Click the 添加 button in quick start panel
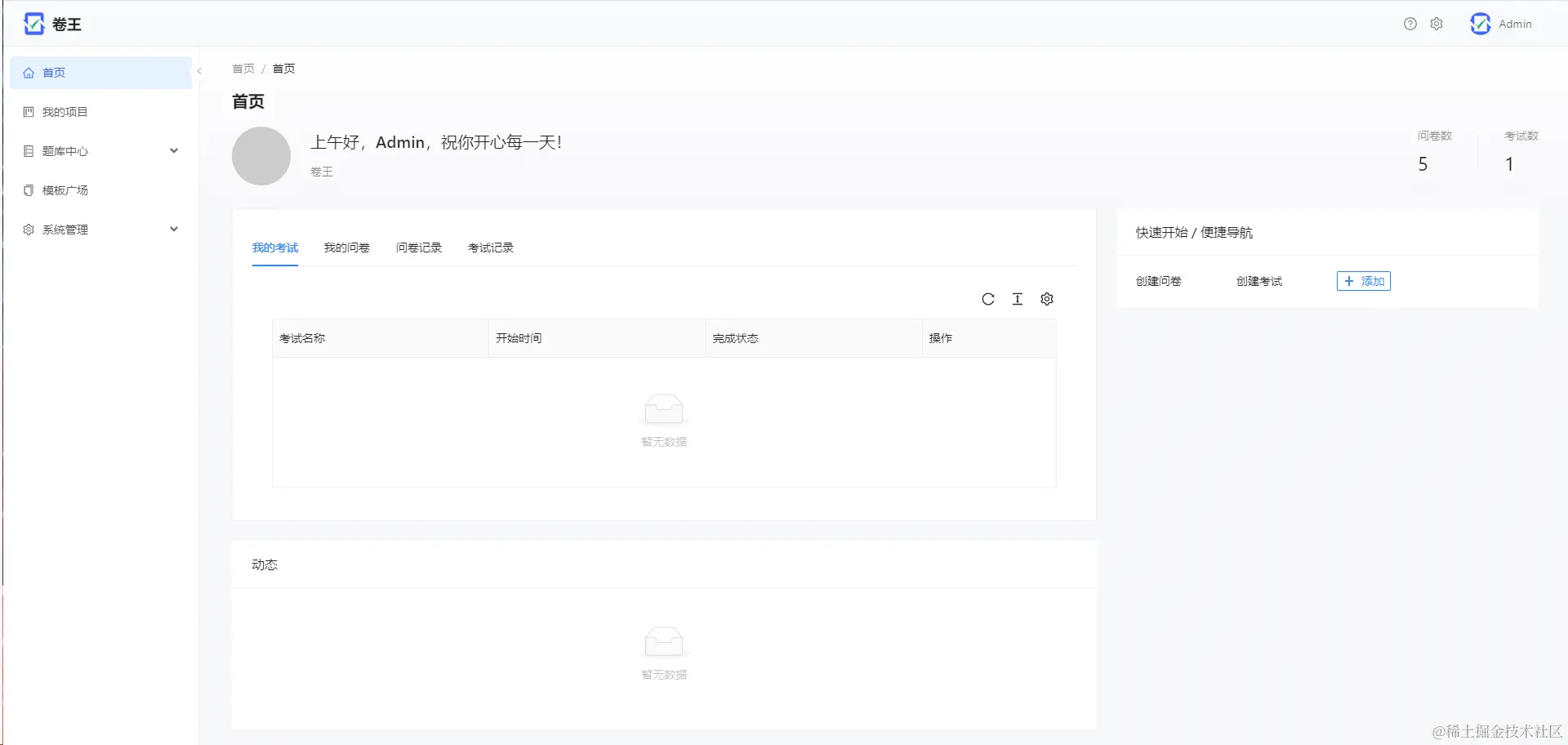 1363,281
